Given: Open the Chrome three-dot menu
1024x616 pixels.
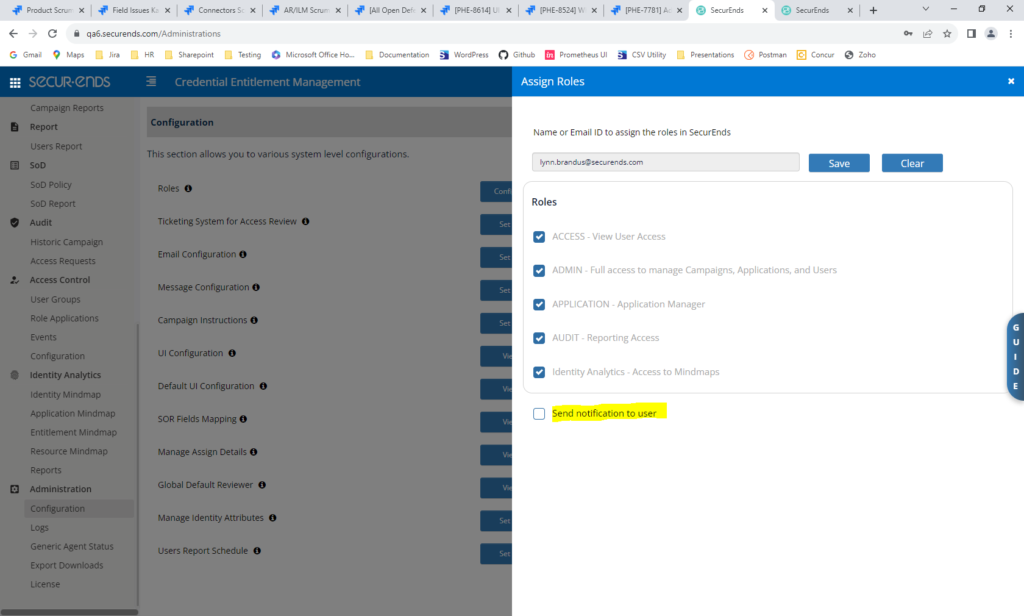Looking at the screenshot, I should point(1011,33).
